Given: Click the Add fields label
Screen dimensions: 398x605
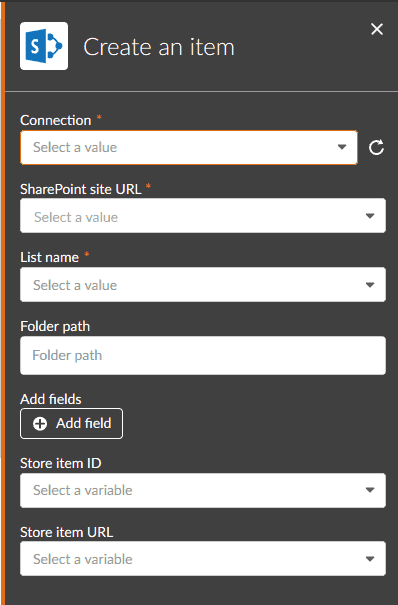Looking at the screenshot, I should [51, 399].
